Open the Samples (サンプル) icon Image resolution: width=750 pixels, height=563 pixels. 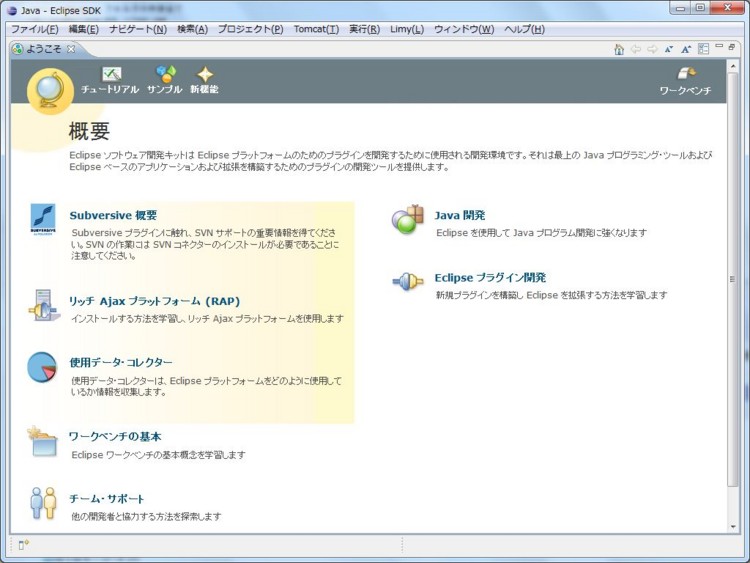click(x=165, y=74)
